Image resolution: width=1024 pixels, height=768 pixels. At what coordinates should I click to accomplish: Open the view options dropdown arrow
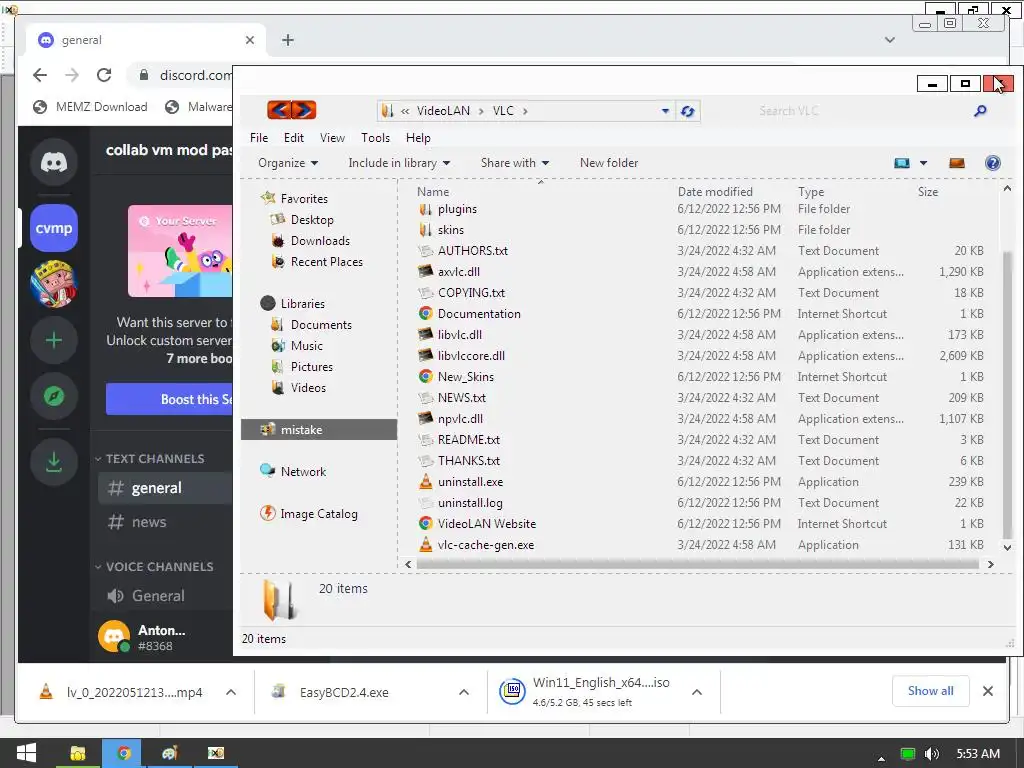[x=923, y=163]
